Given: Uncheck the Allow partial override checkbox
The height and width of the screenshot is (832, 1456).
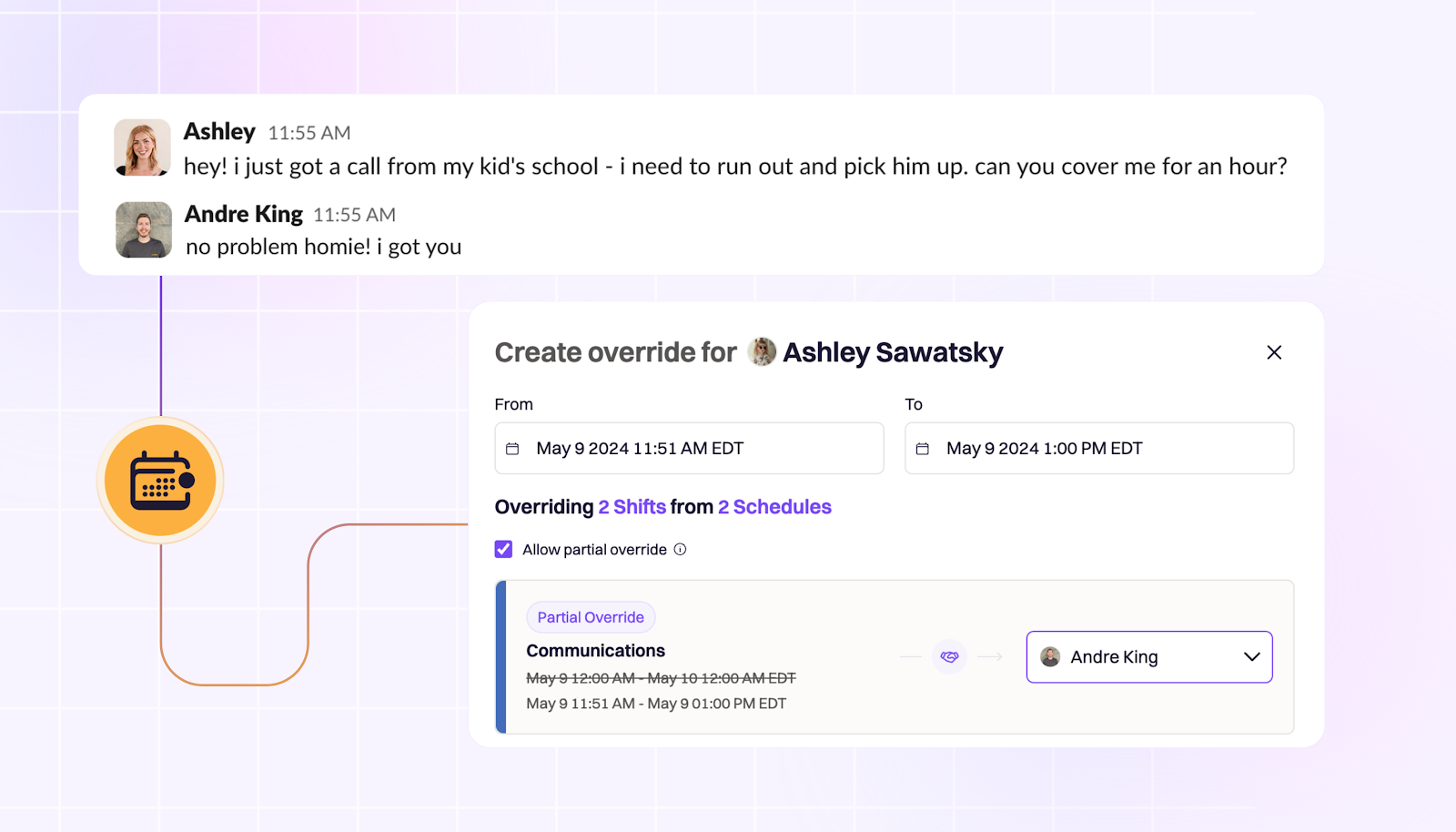Looking at the screenshot, I should point(504,549).
